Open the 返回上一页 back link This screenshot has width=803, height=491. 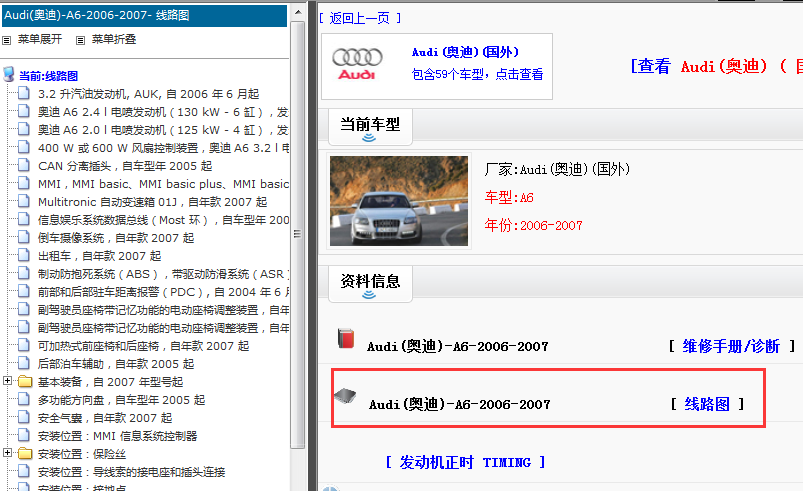360,18
